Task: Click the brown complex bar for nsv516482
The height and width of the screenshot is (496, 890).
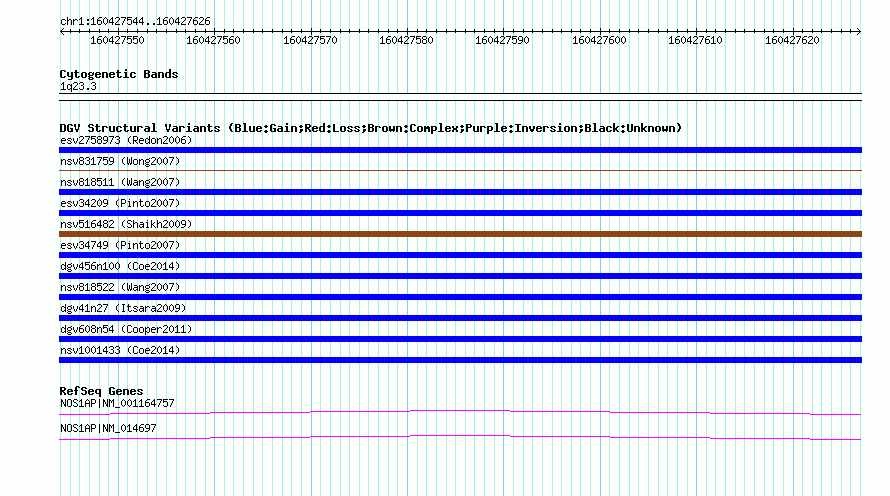Action: [x=460, y=234]
